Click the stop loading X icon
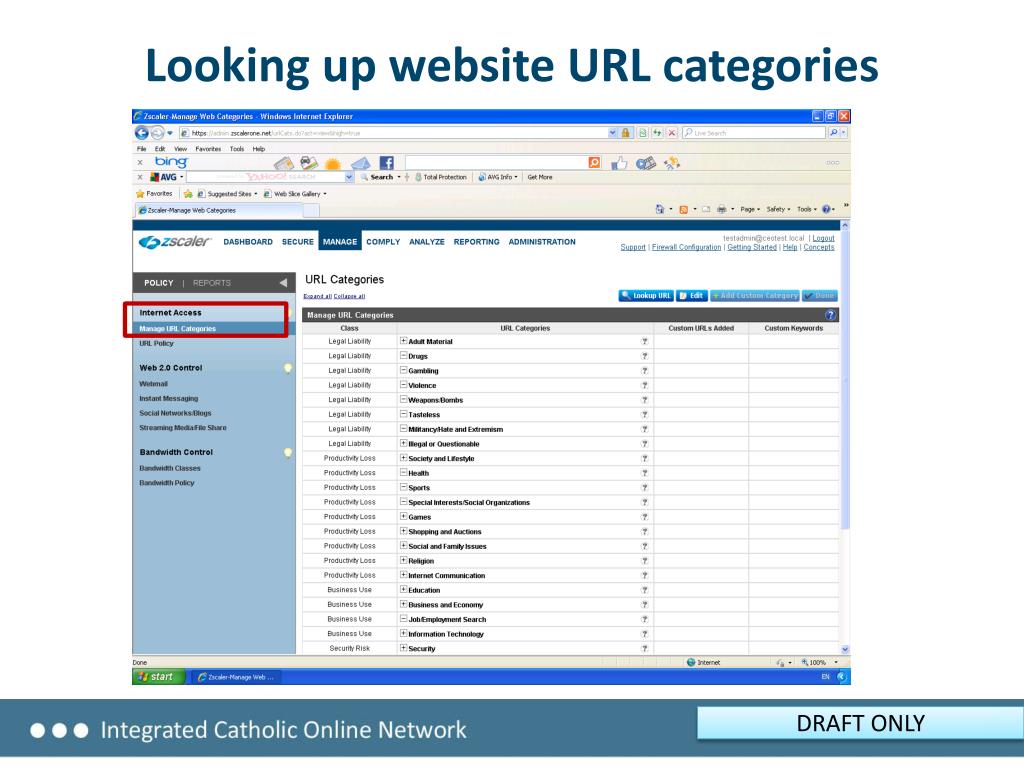Viewport: 1024px width, 768px height. click(671, 133)
